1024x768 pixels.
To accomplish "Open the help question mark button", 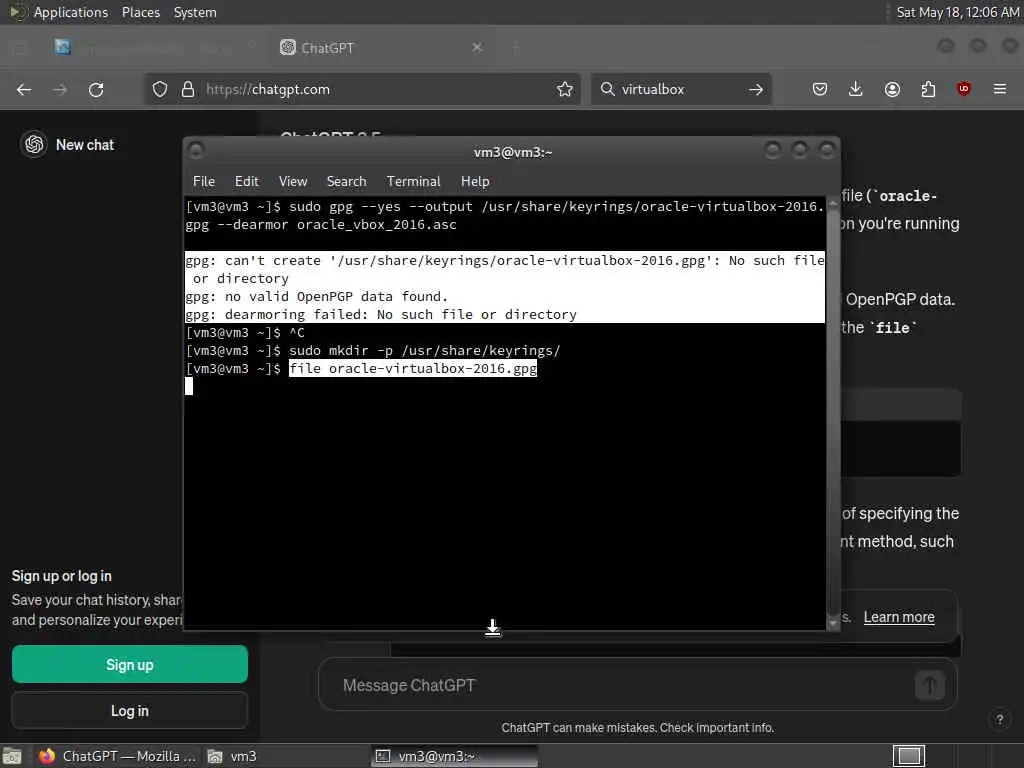I will 999,720.
